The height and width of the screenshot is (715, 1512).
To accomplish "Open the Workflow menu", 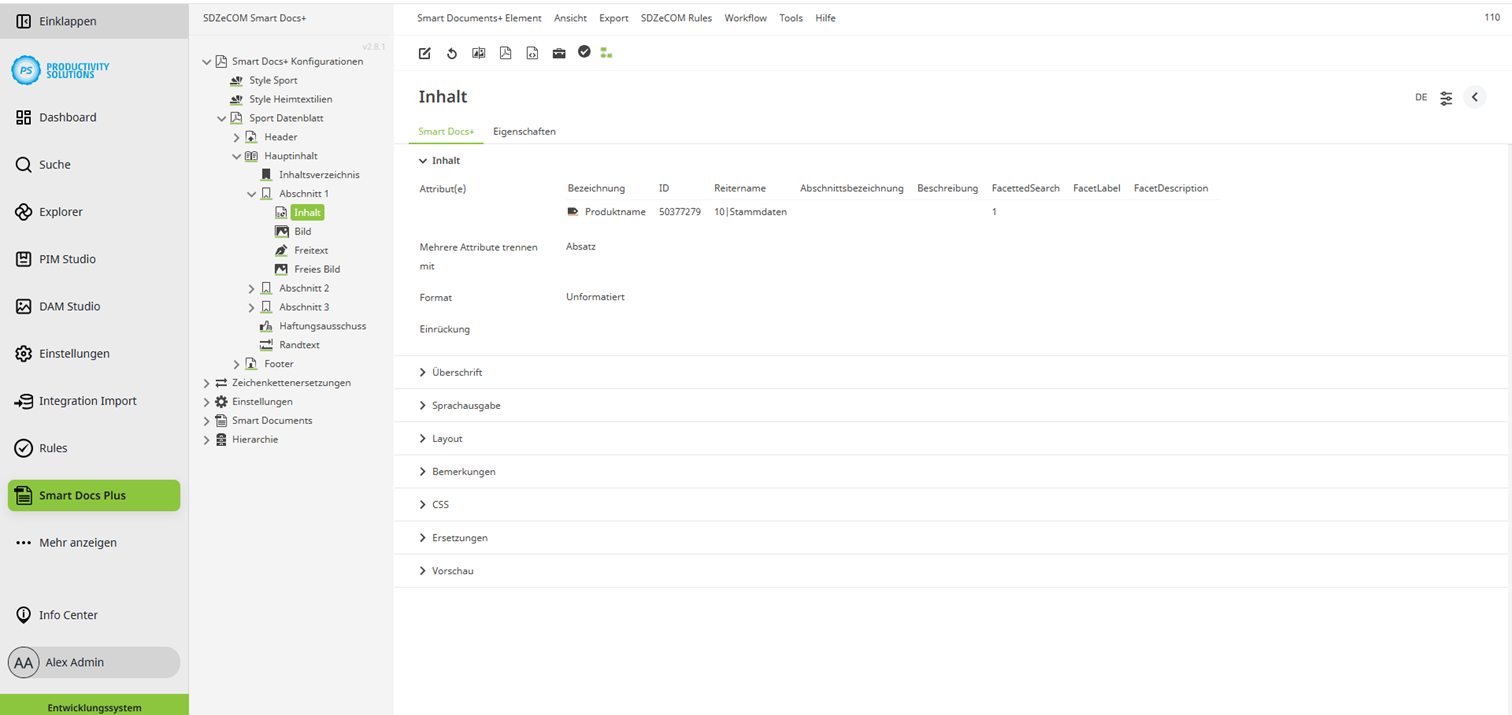I will tap(745, 17).
